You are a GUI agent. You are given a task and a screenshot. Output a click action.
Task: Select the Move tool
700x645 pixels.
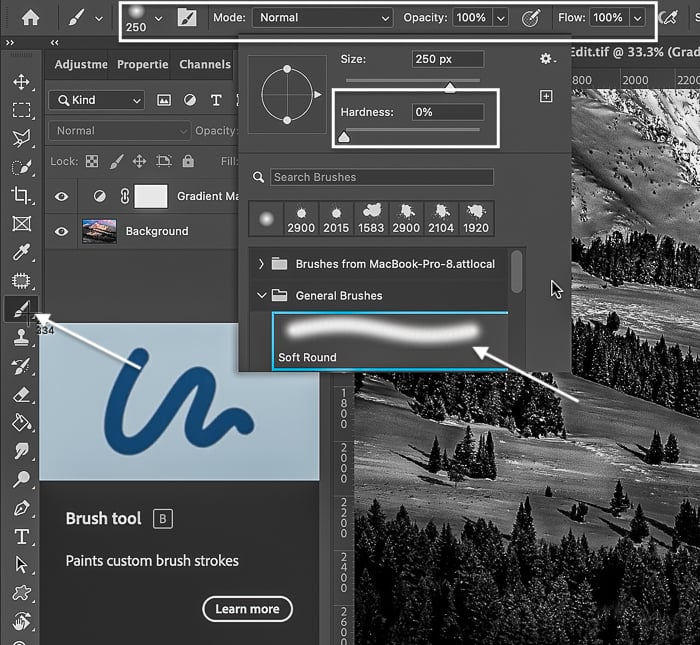[21, 82]
